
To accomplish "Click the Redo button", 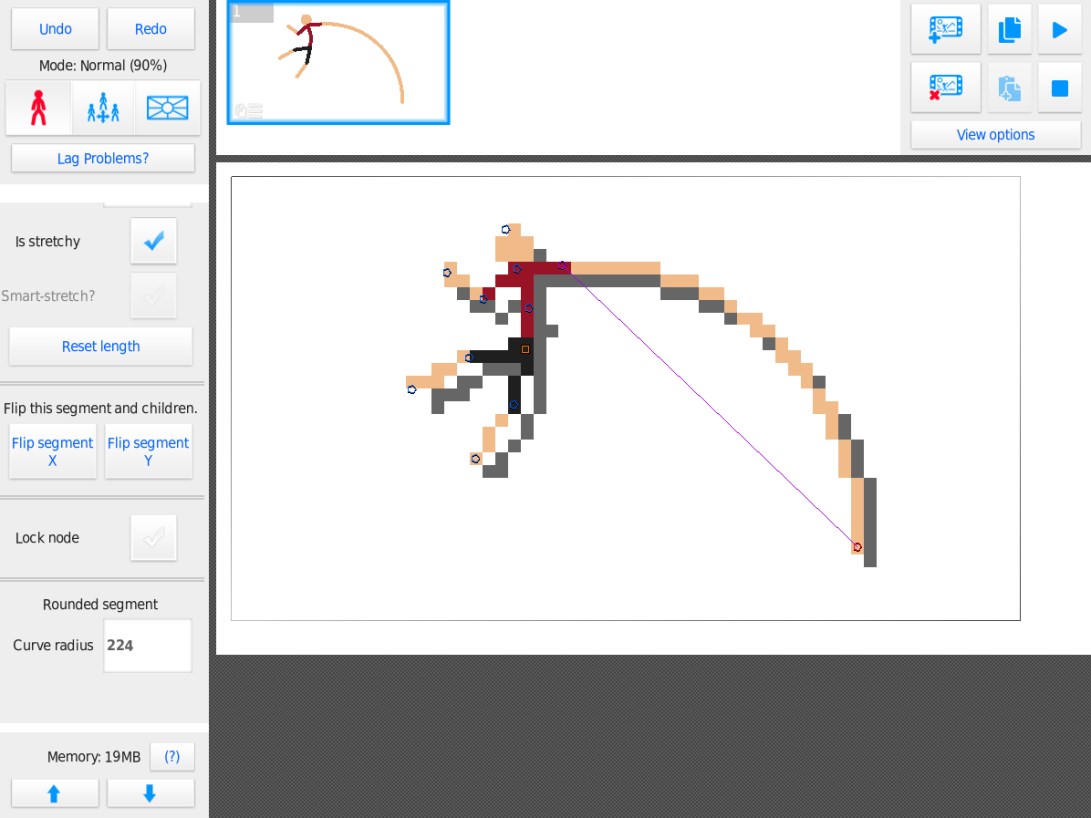I will click(x=150, y=29).
